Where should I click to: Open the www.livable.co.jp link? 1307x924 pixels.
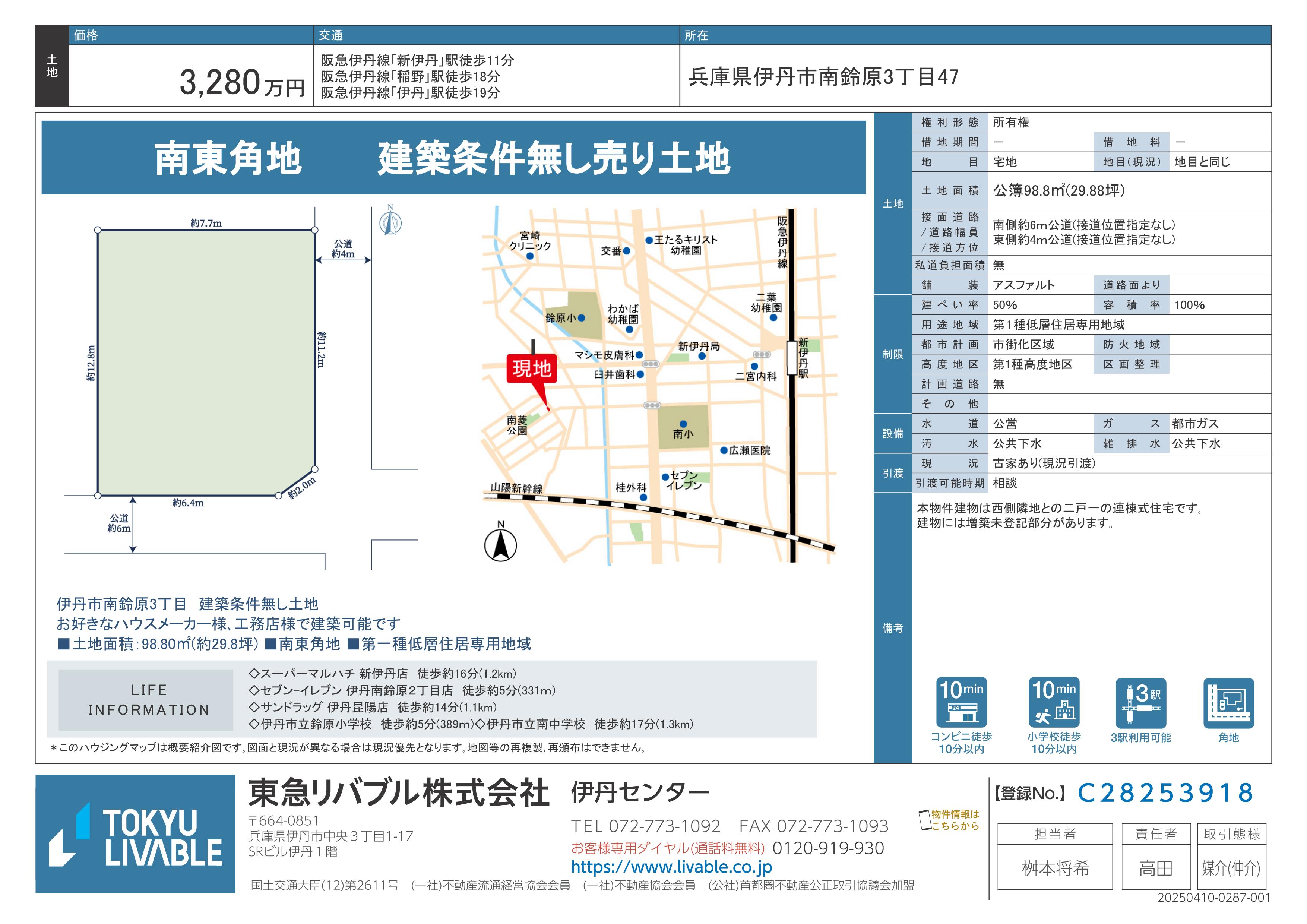[671, 867]
